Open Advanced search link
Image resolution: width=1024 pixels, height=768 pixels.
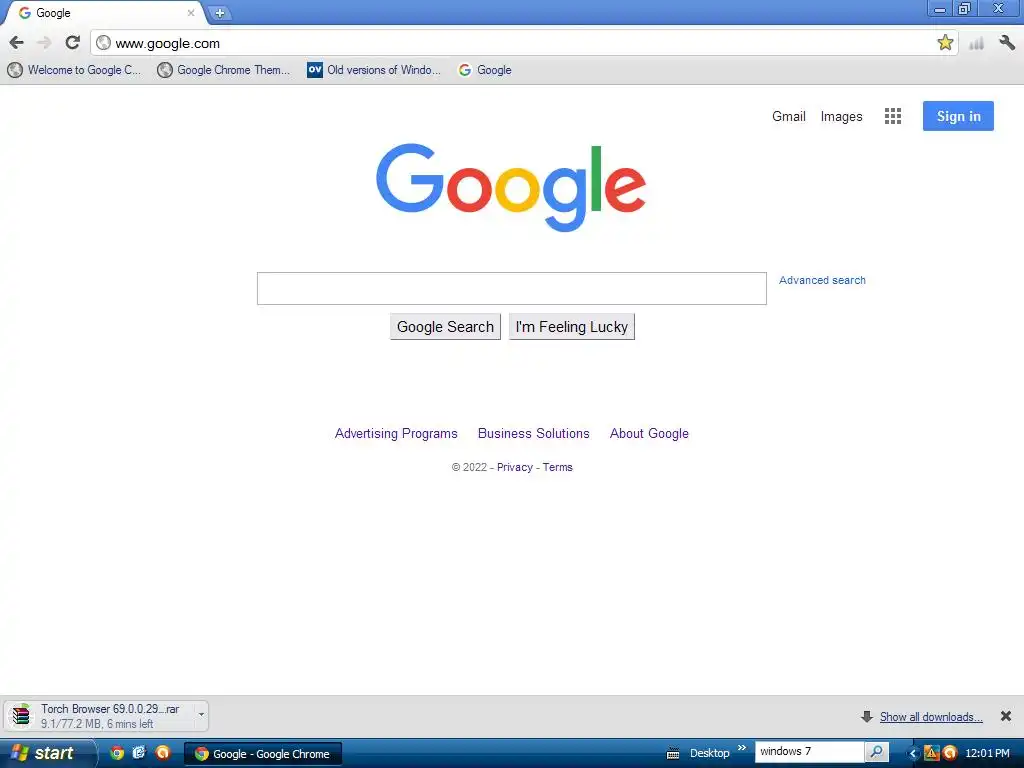[x=822, y=280]
